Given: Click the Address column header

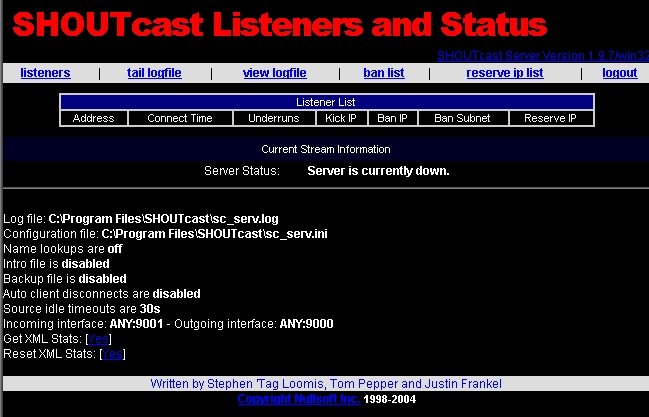Looking at the screenshot, I should click(94, 118).
